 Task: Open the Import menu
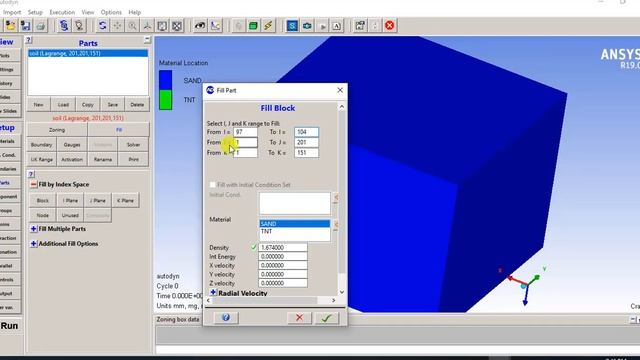tap(12, 12)
